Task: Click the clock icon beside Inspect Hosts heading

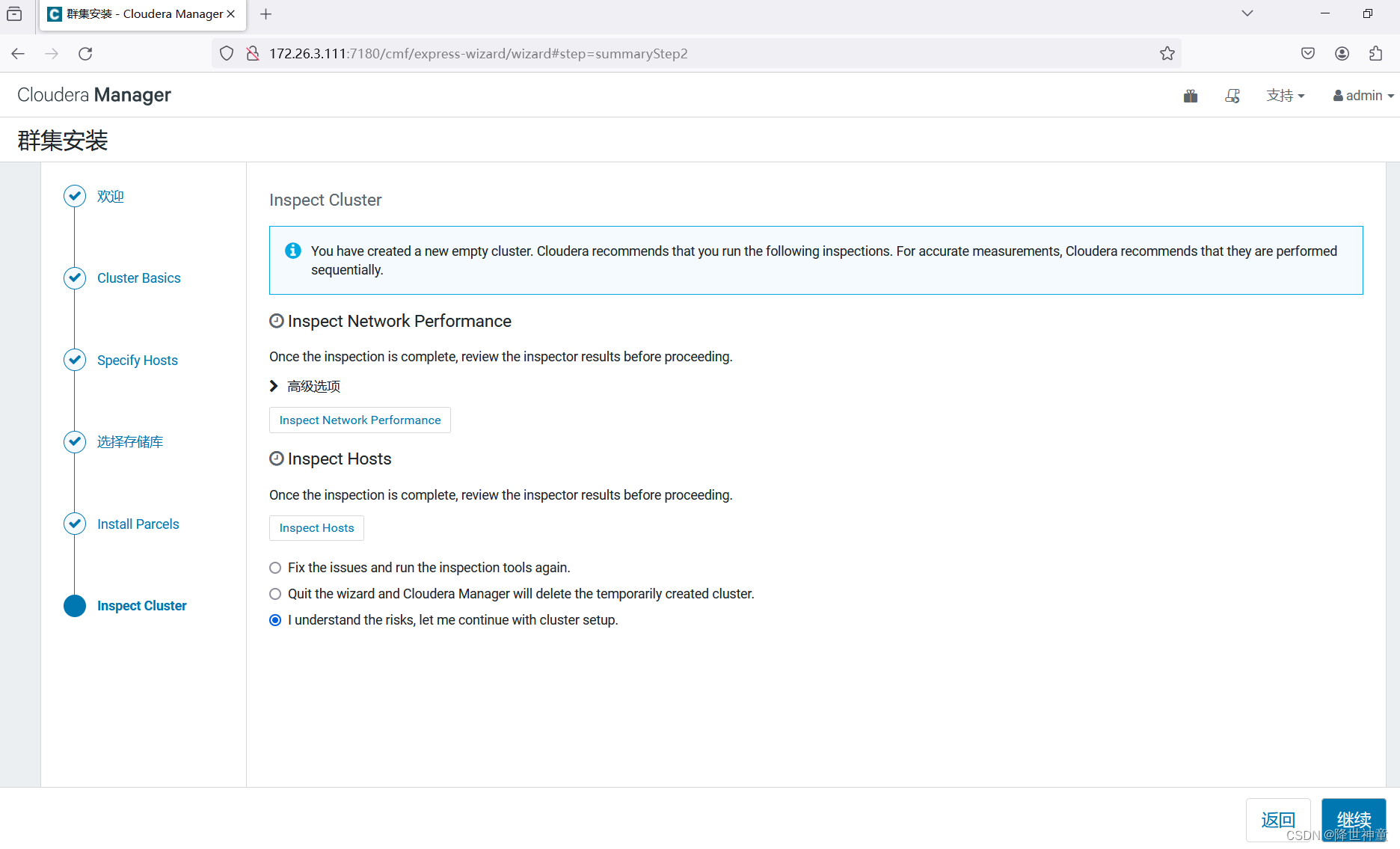Action: click(277, 459)
